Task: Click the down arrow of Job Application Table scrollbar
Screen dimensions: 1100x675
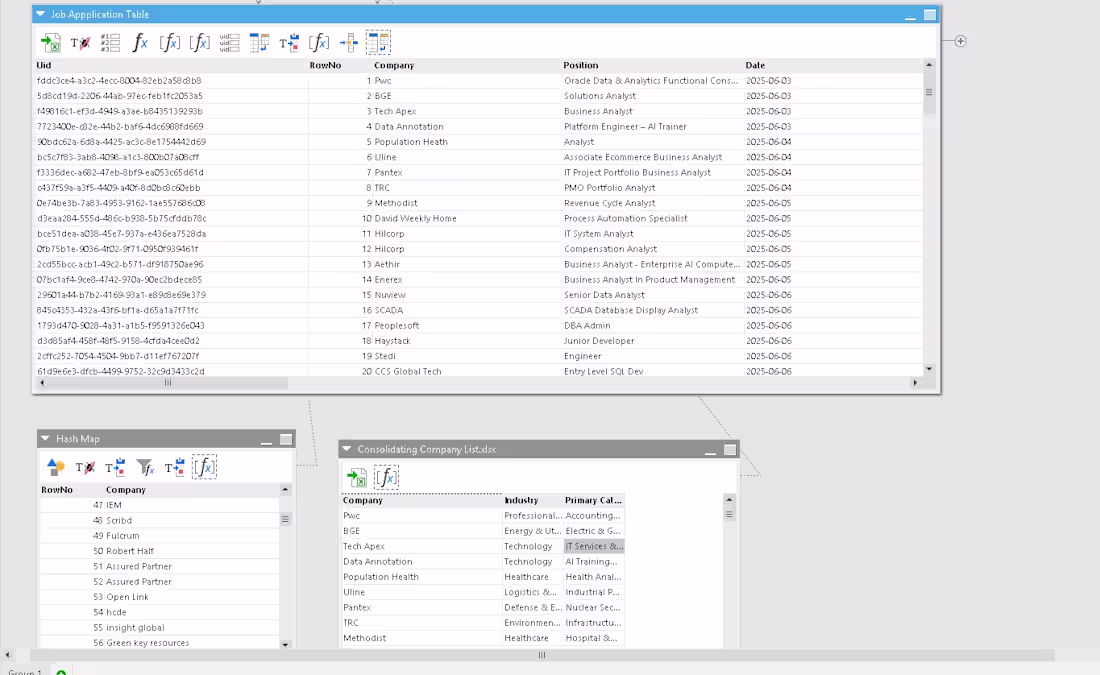Action: pos(929,369)
